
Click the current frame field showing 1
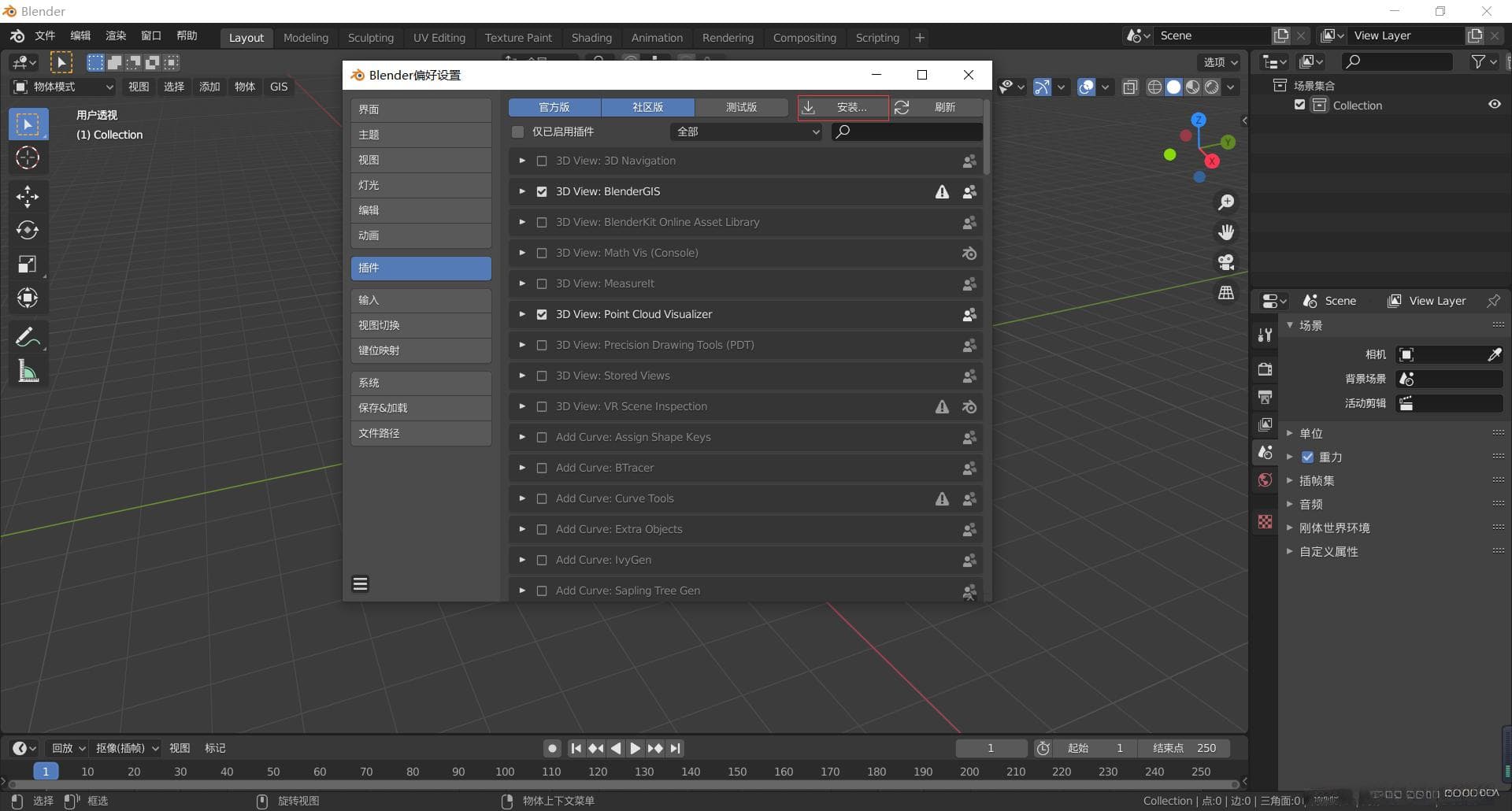(991, 748)
